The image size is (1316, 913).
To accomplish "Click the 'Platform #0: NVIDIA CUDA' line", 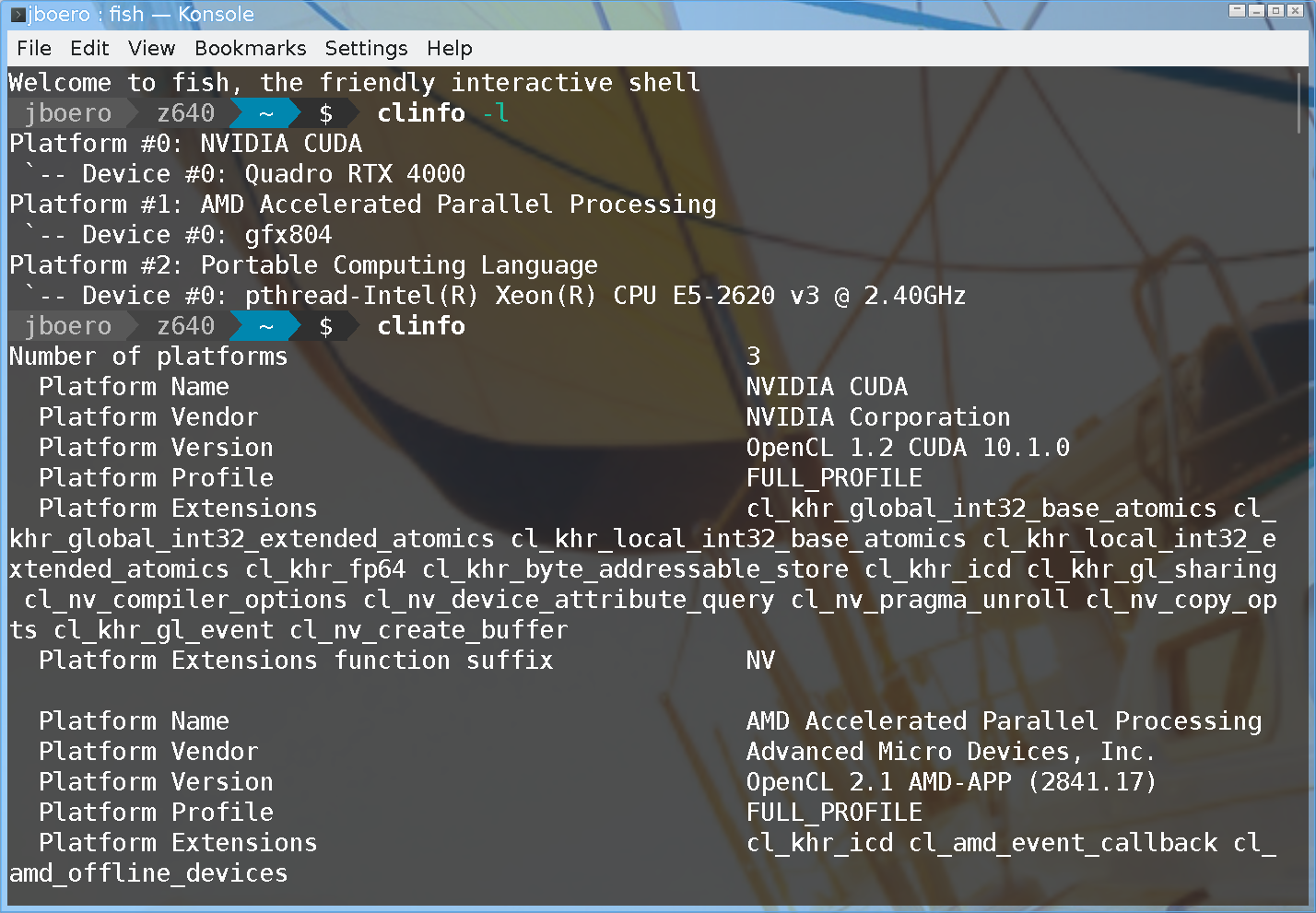I will pyautogui.click(x=186, y=144).
